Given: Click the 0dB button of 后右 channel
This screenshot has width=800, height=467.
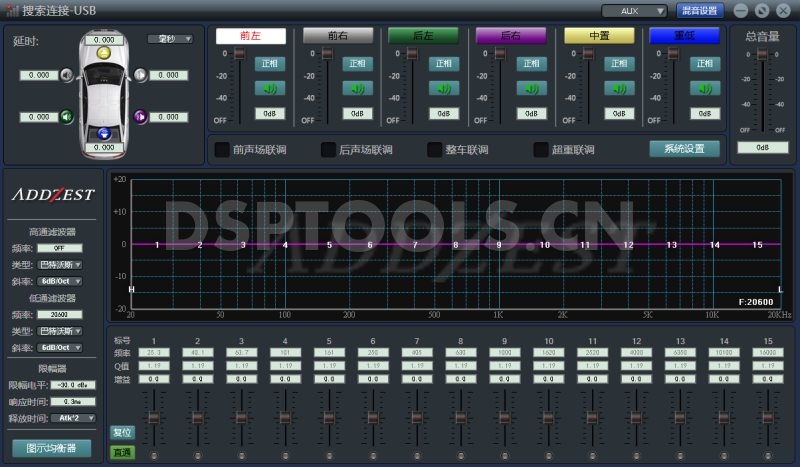Looking at the screenshot, I should click(x=532, y=113).
